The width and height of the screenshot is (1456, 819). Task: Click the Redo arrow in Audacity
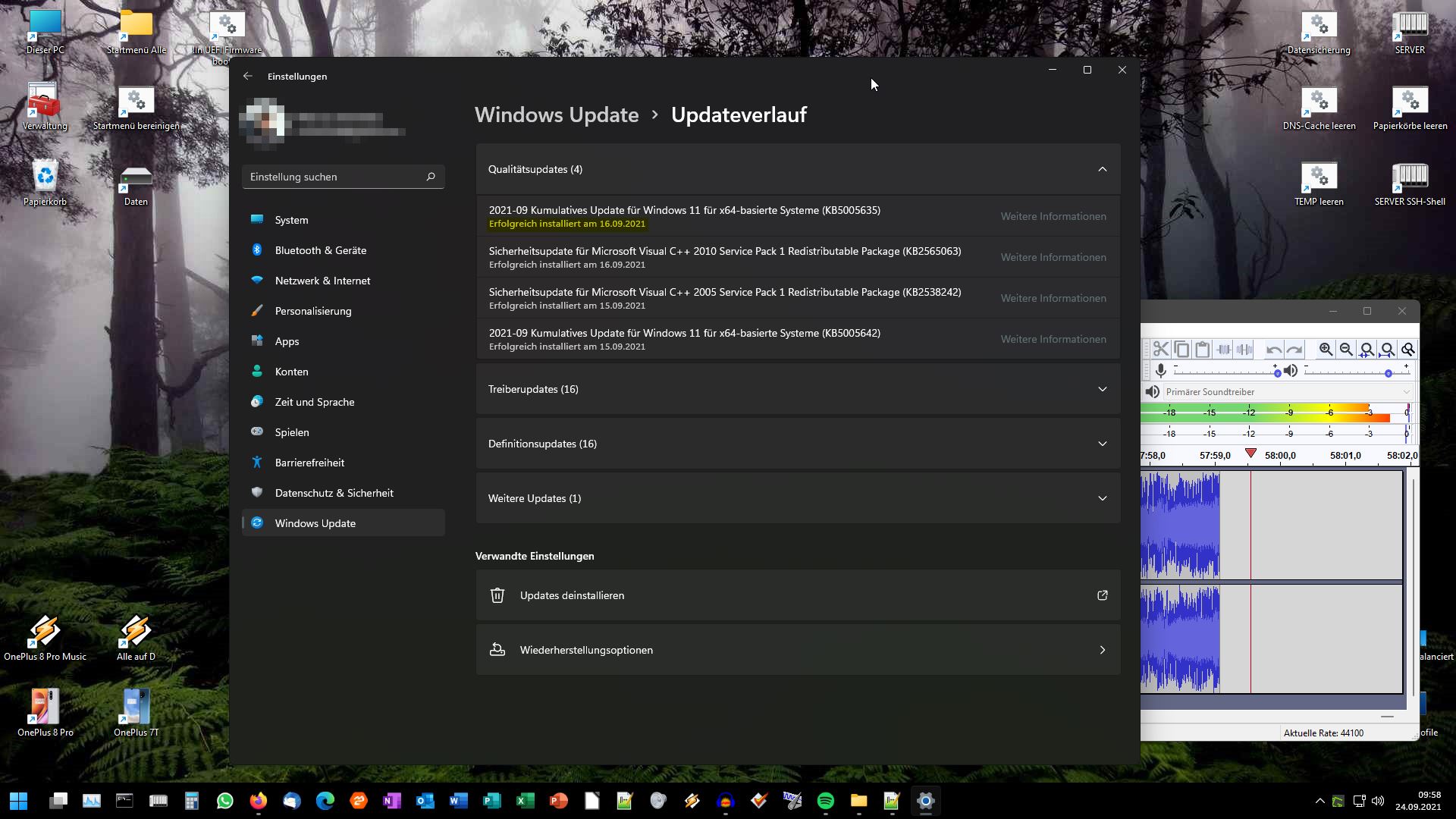[1294, 350]
